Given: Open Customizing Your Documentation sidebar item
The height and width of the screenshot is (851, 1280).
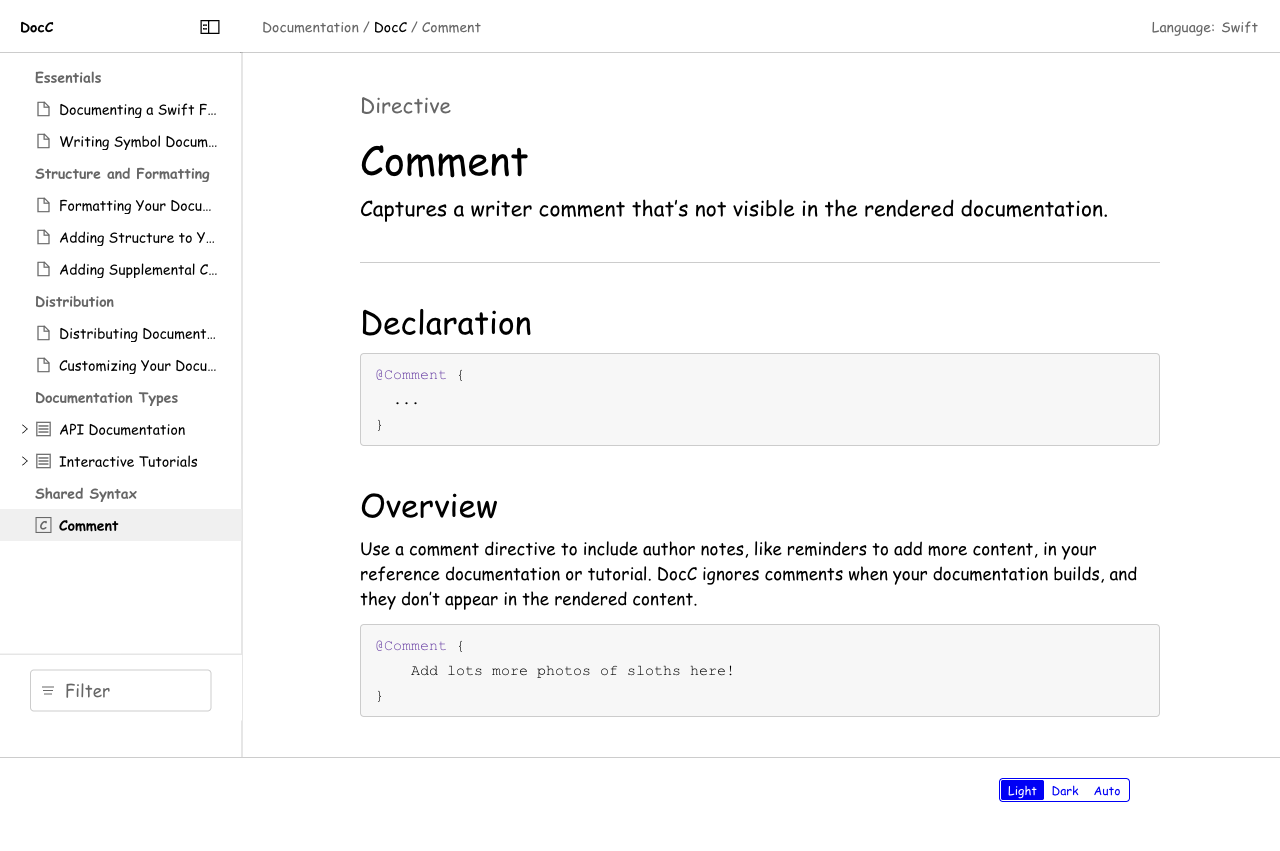Looking at the screenshot, I should [x=137, y=365].
